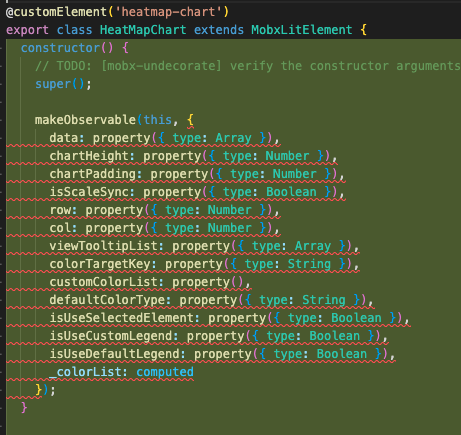
Task: Click the @customElement decorator text
Action: (56, 12)
